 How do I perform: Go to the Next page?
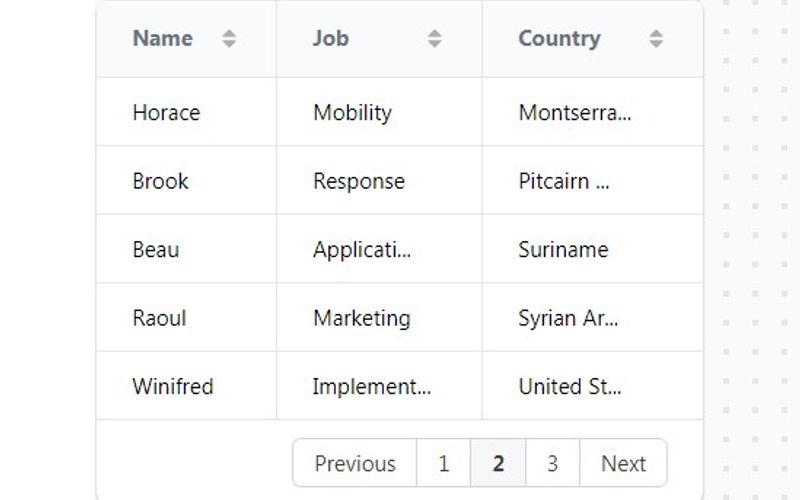623,463
